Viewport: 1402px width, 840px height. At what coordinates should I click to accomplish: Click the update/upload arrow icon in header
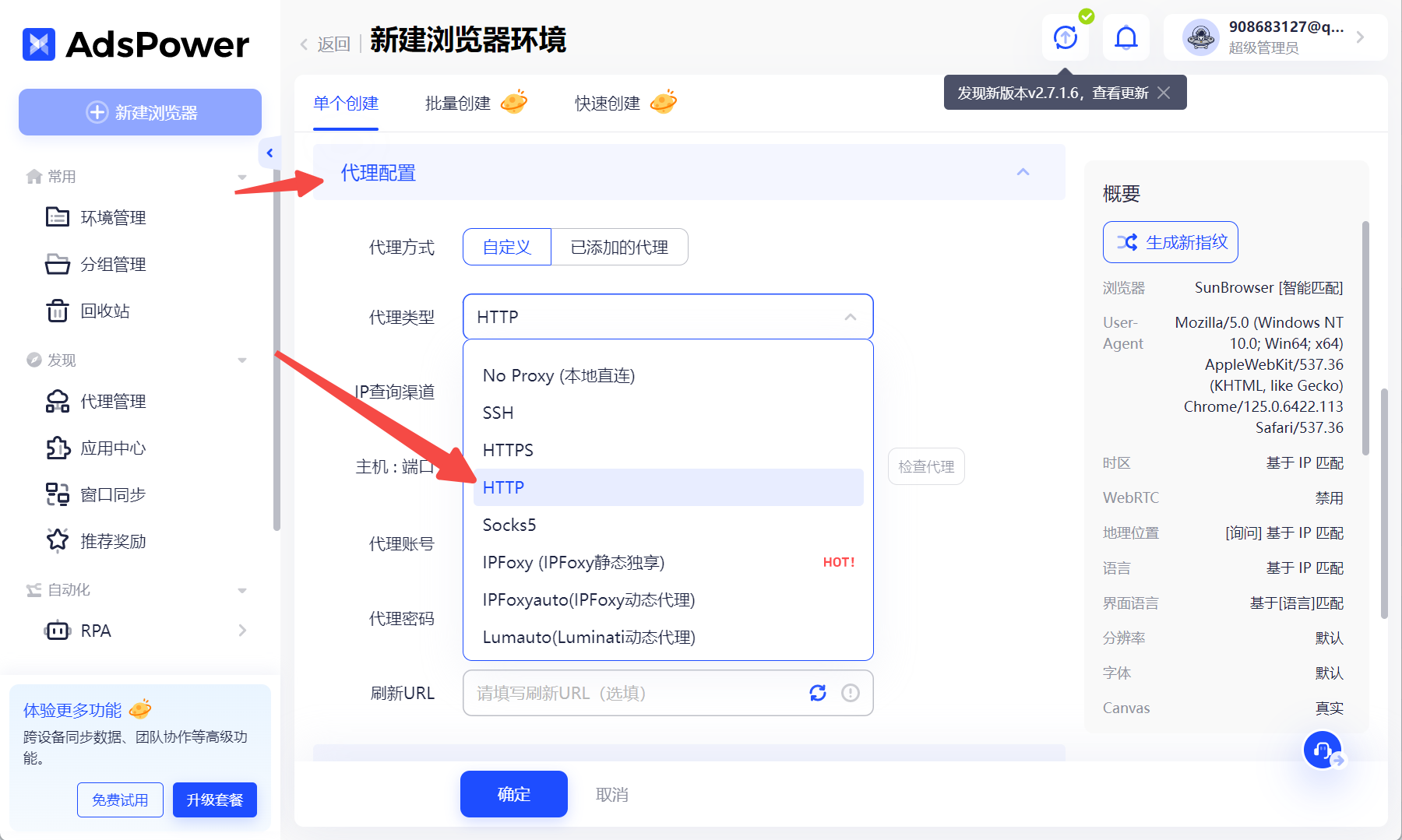pos(1066,37)
